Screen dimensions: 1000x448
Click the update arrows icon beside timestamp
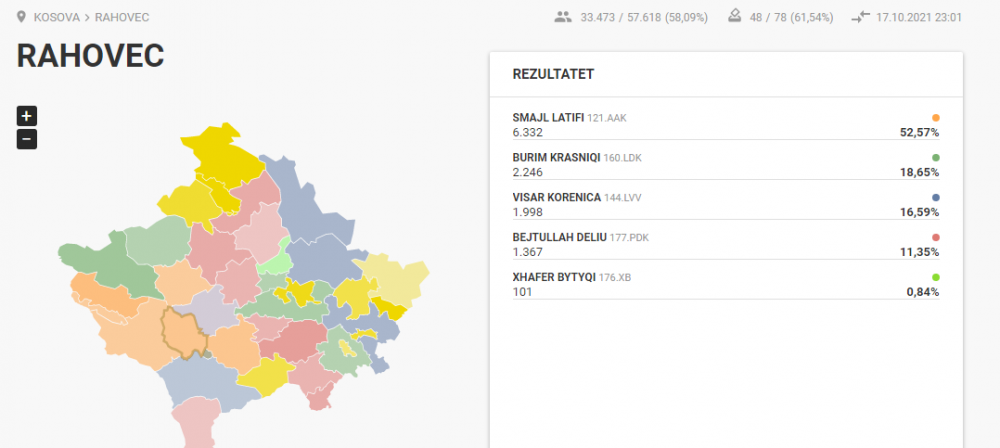861,17
